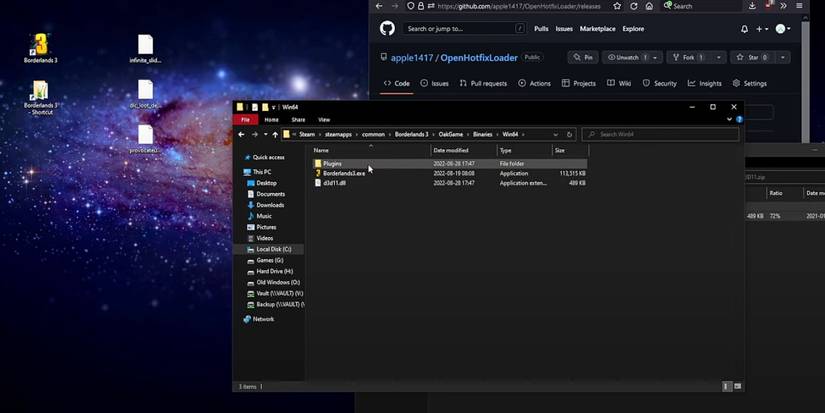Open the Share ribbon tab

(298, 119)
